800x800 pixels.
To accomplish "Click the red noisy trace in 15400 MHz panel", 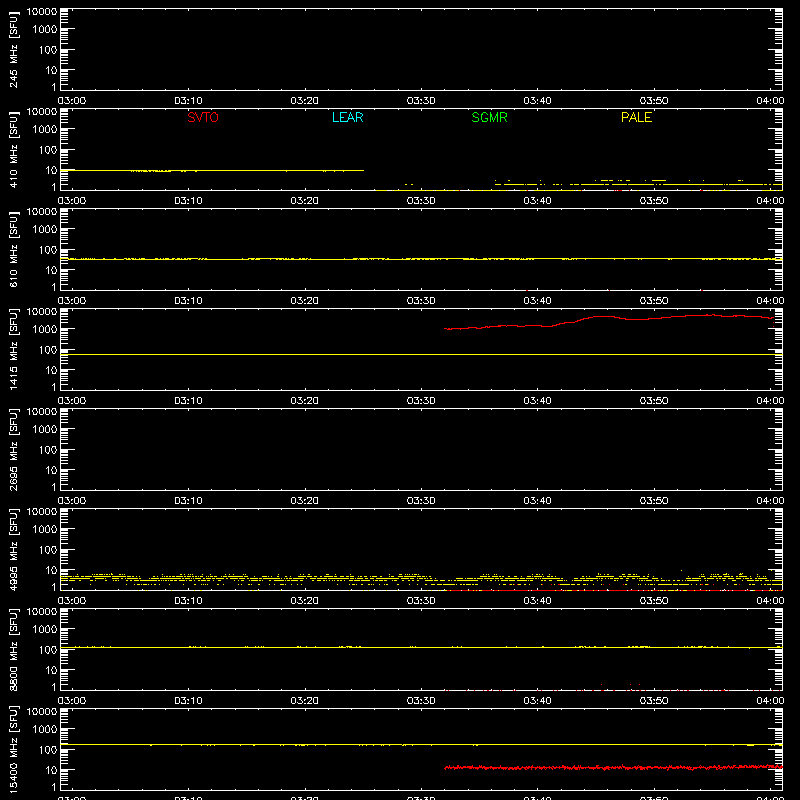I will click(612, 767).
